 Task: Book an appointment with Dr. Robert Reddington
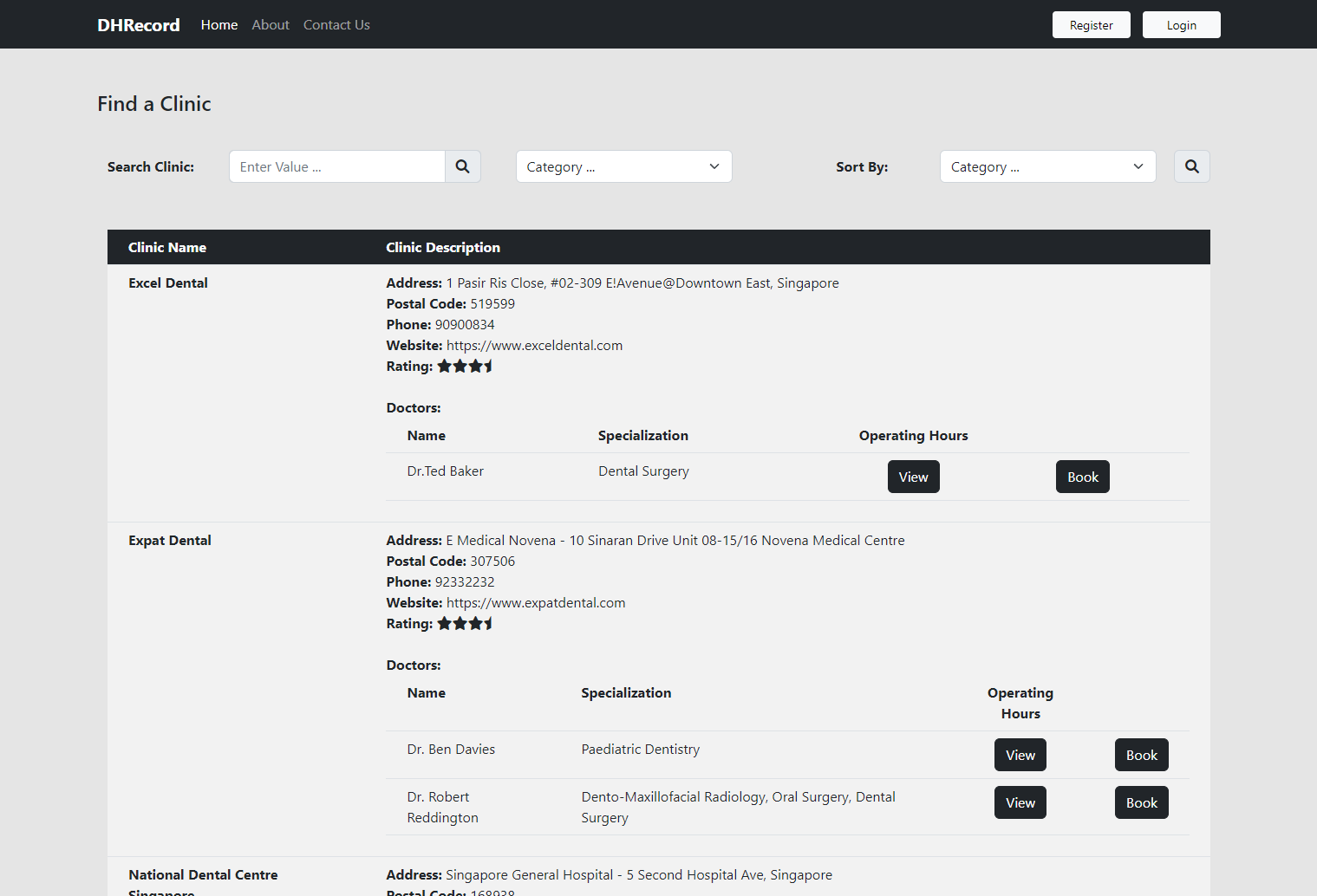[1142, 802]
